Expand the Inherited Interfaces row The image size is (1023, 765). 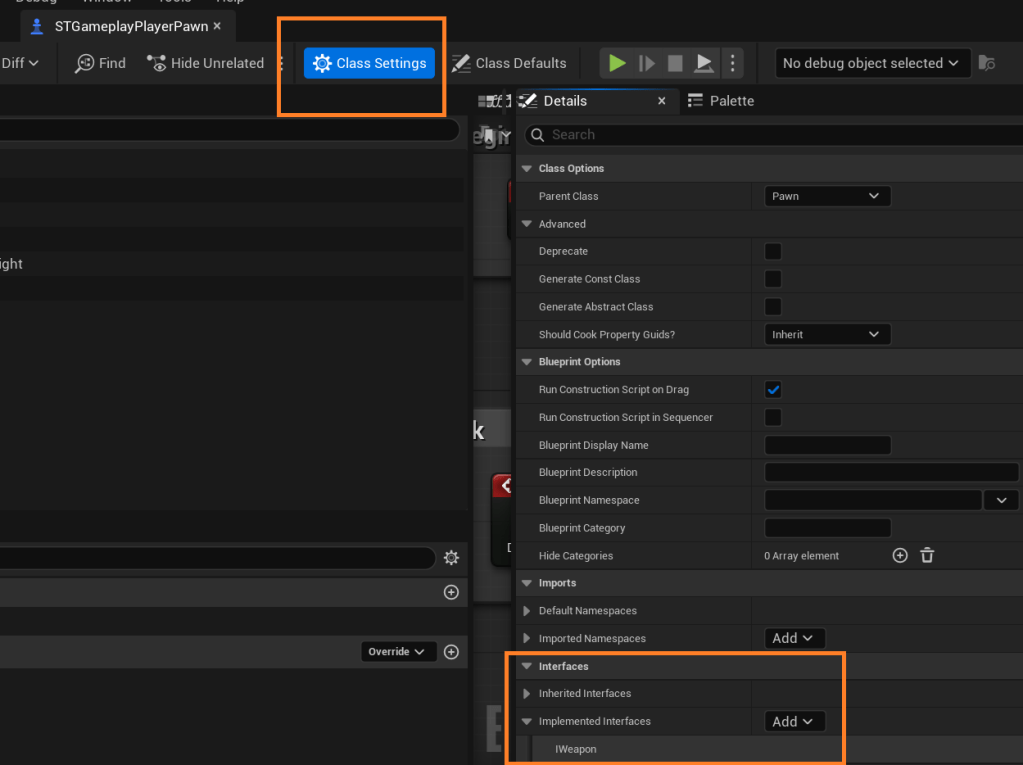(x=527, y=694)
